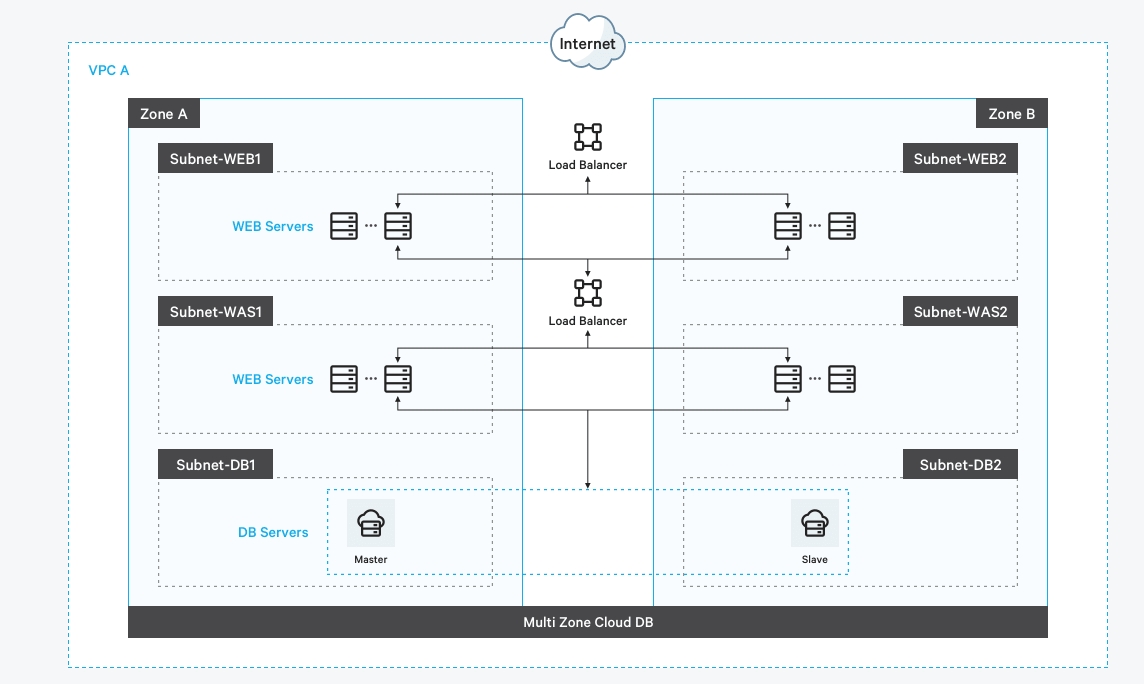
Task: Click the Slave DB server icon
Action: click(x=814, y=523)
